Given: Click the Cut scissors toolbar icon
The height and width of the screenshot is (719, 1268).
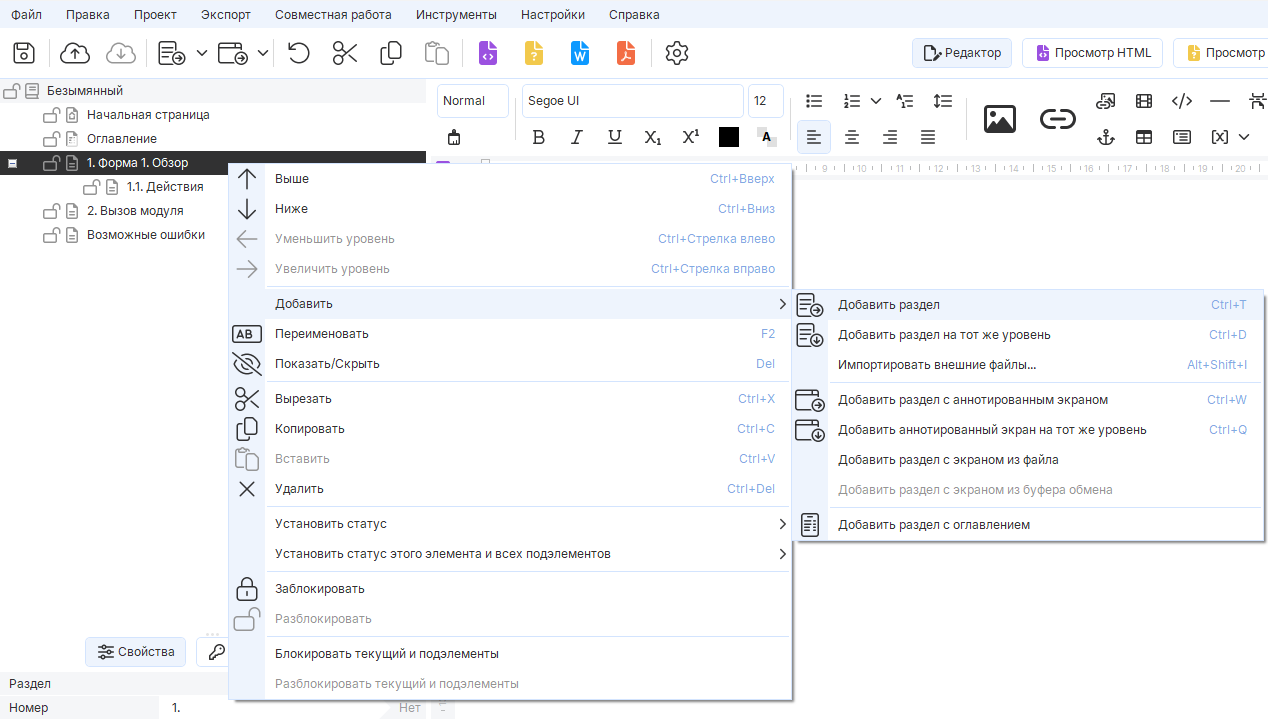Looking at the screenshot, I should click(345, 53).
